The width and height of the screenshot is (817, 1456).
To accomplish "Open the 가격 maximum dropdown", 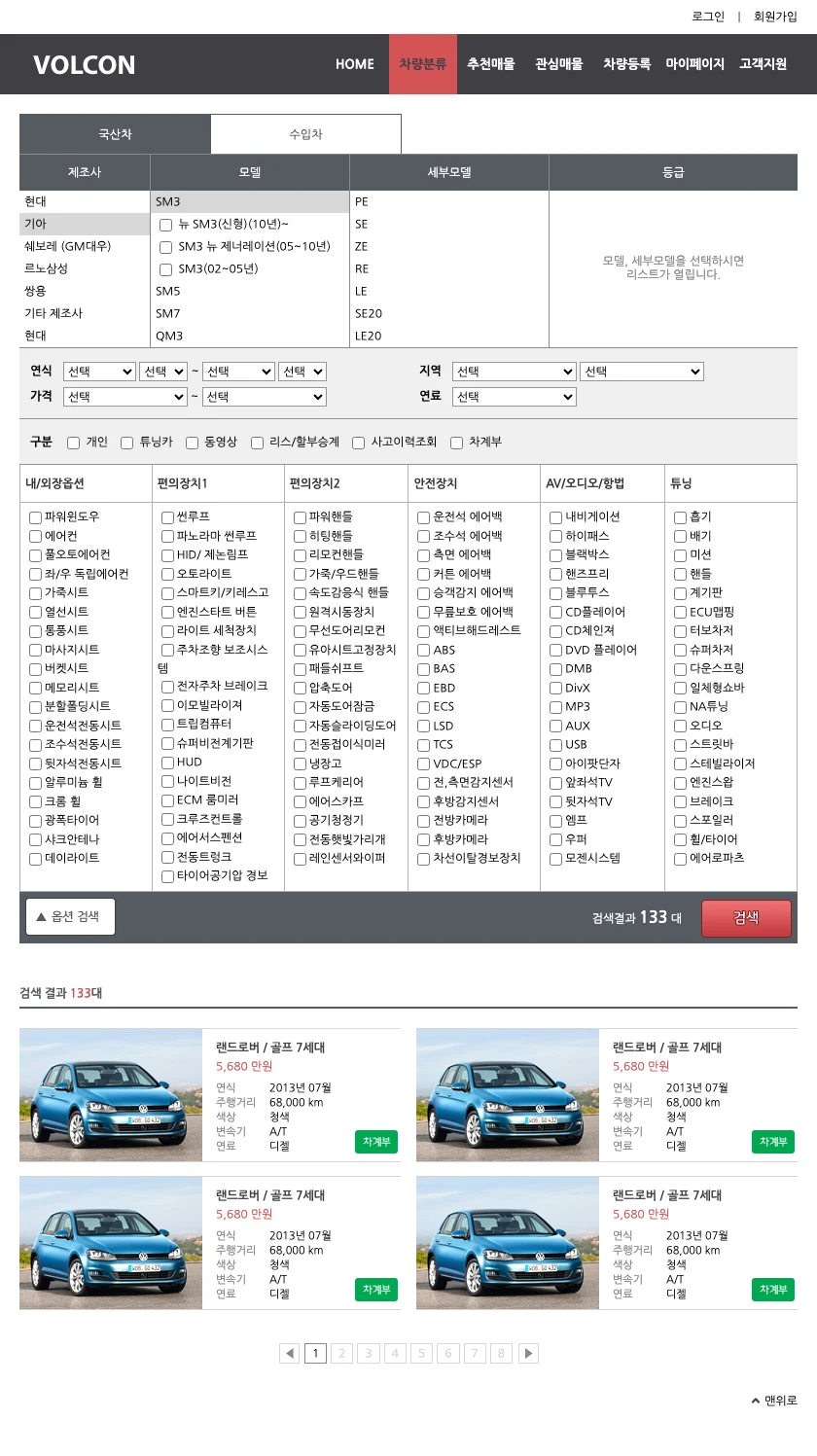I will 265,397.
